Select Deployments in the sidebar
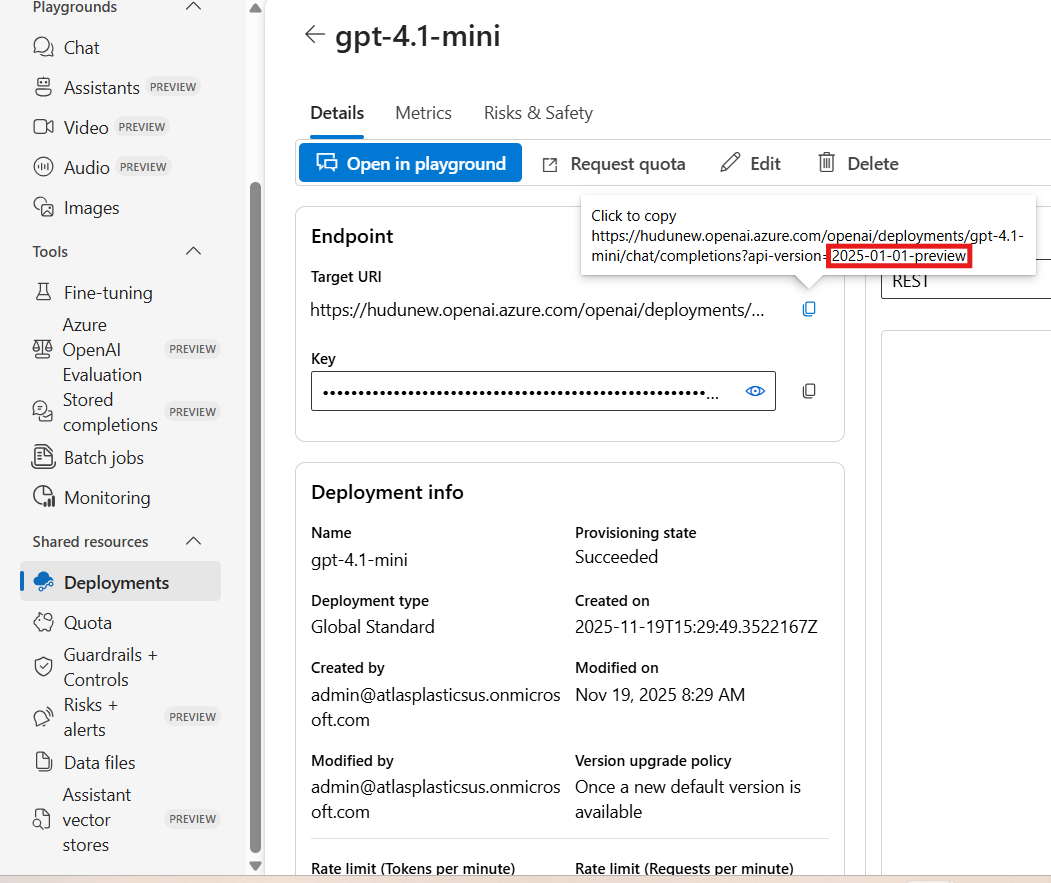The width and height of the screenshot is (1051, 883). [121, 581]
